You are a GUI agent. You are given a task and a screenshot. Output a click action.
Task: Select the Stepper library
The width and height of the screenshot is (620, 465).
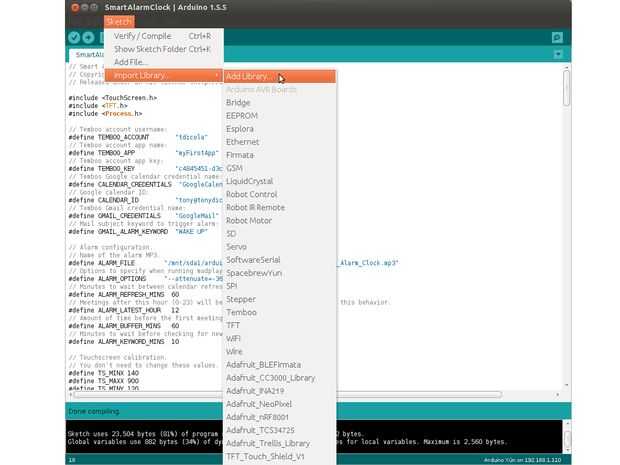pos(280,299)
